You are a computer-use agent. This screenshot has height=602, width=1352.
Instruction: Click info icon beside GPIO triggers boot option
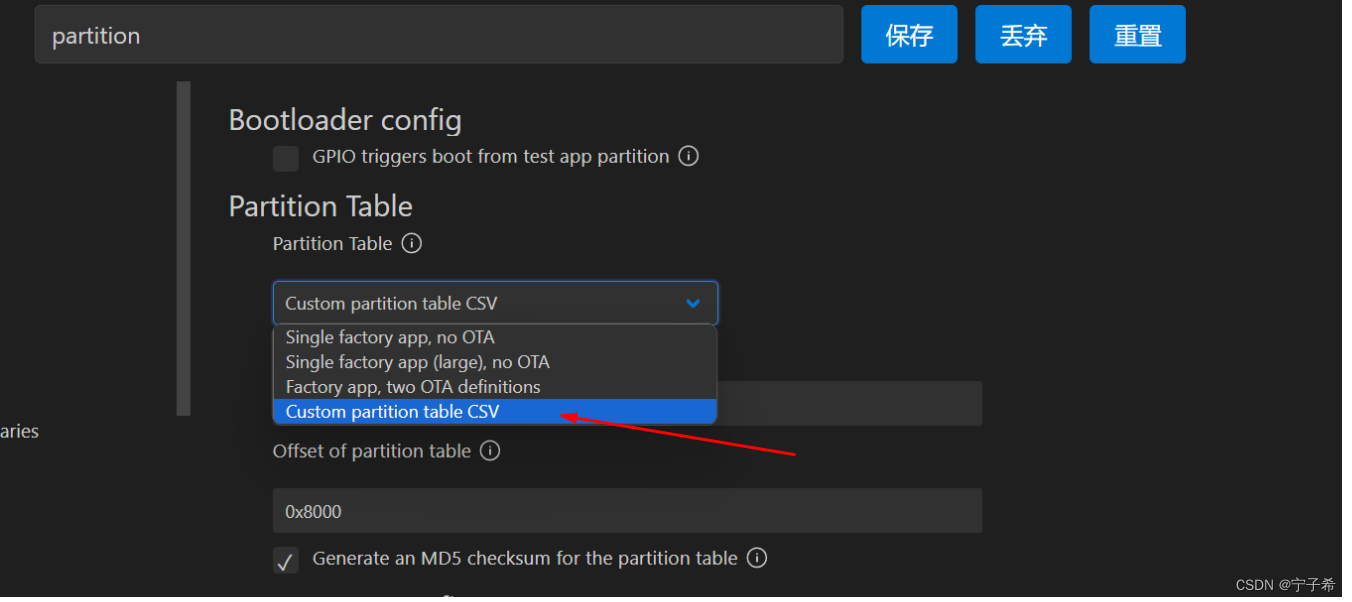[x=688, y=156]
